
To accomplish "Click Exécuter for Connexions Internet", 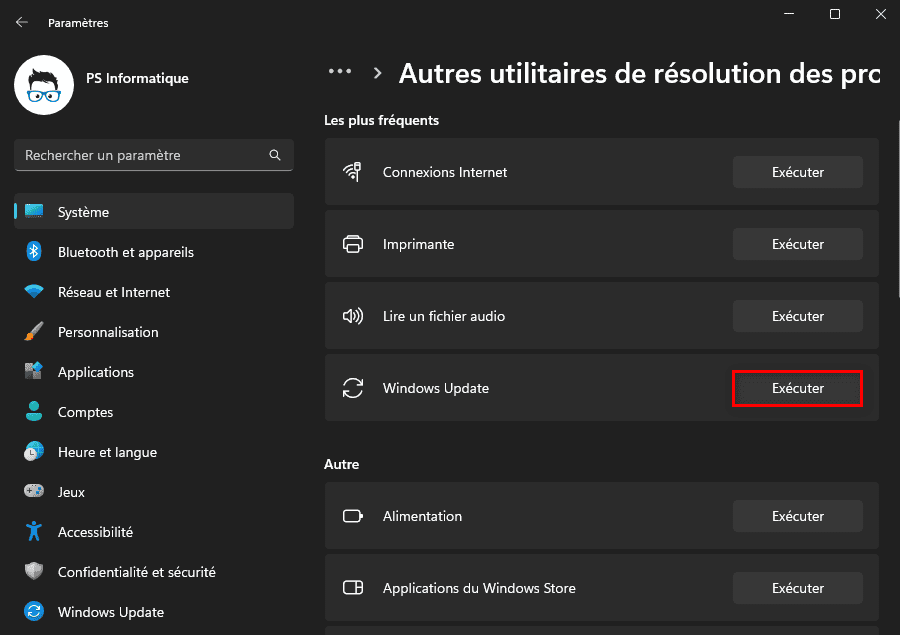I will tap(797, 171).
